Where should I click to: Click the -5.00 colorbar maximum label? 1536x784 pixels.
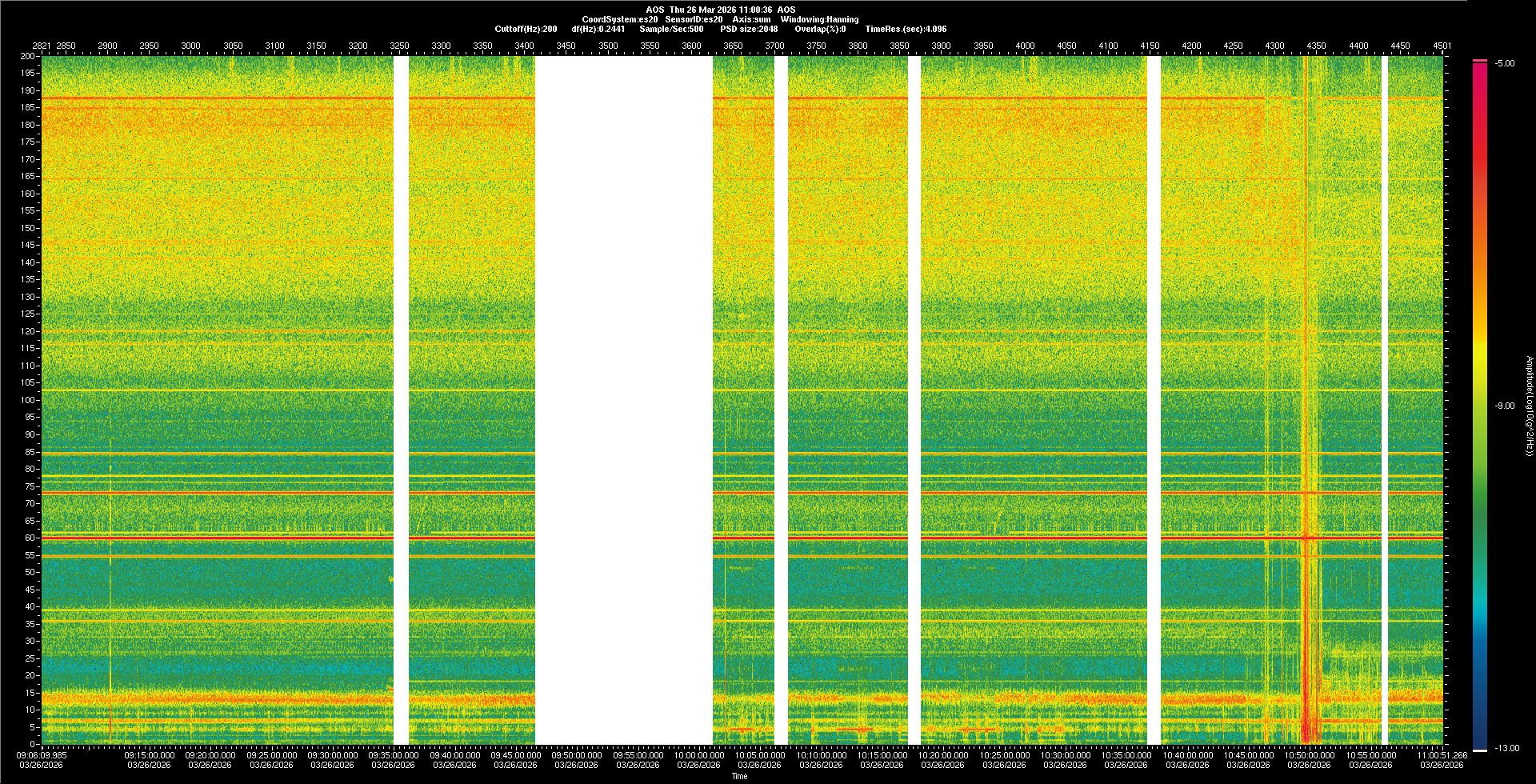(1505, 63)
